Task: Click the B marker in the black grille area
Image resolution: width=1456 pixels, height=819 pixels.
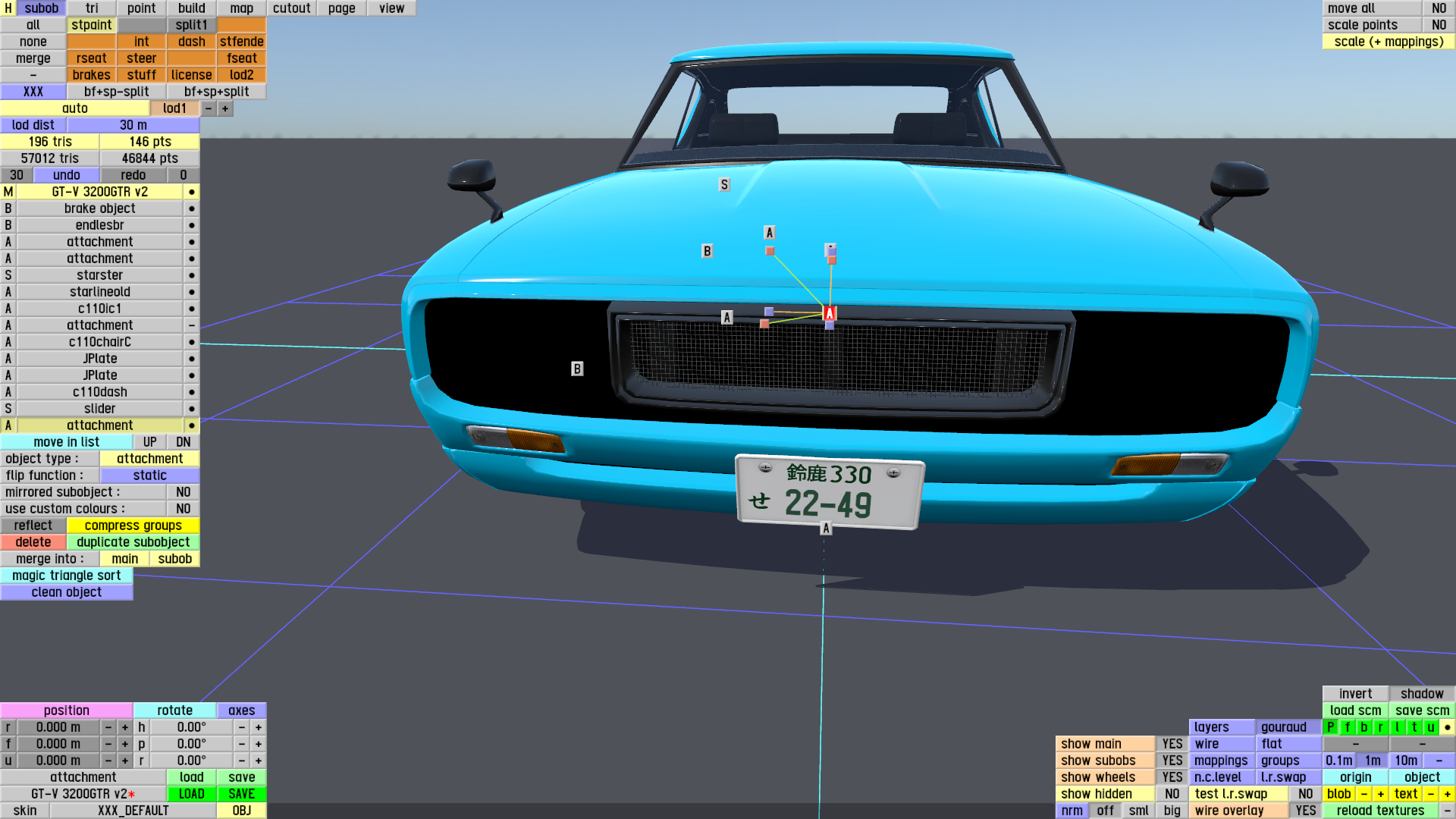Action: coord(577,369)
